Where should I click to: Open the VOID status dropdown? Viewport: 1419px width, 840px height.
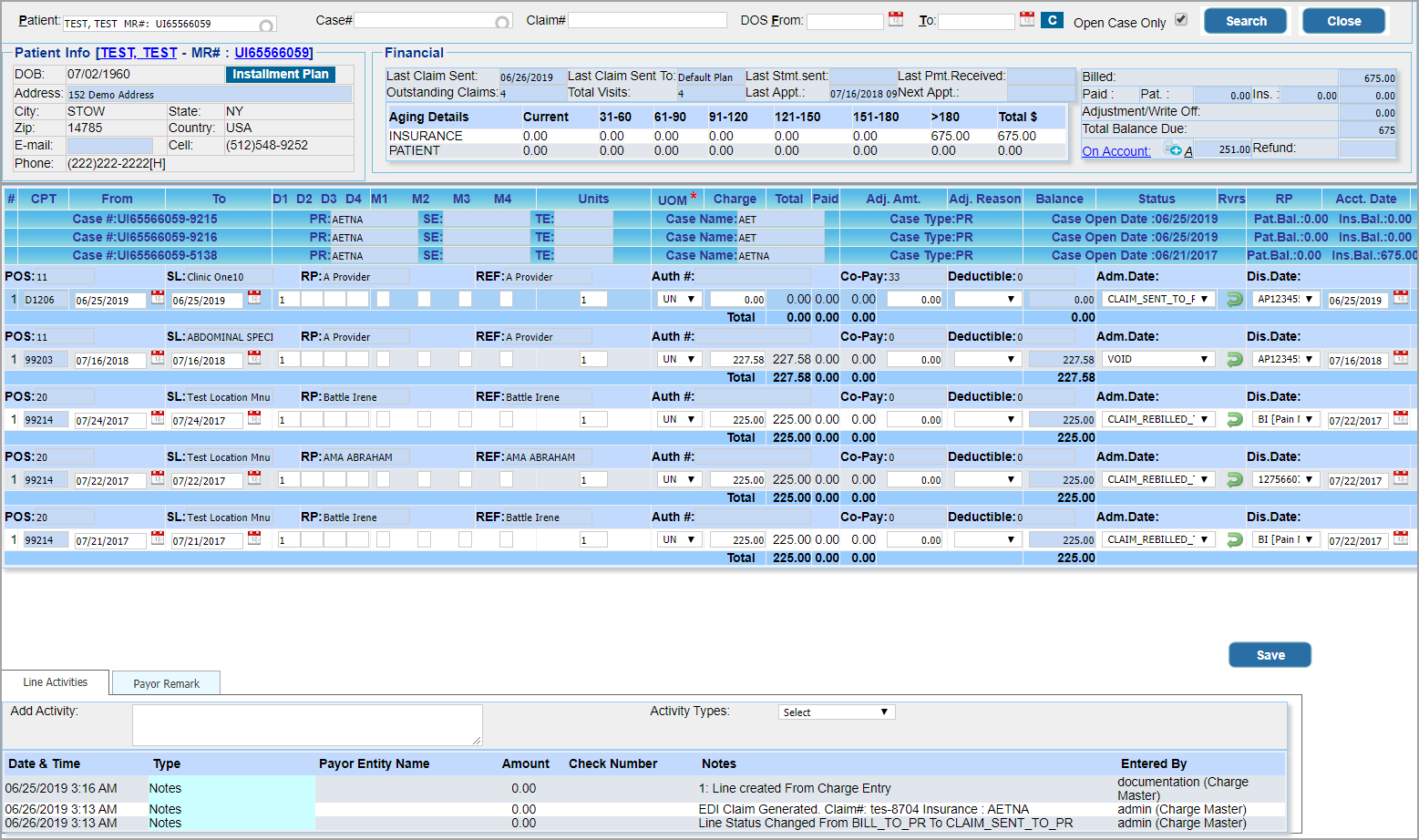[x=1158, y=359]
